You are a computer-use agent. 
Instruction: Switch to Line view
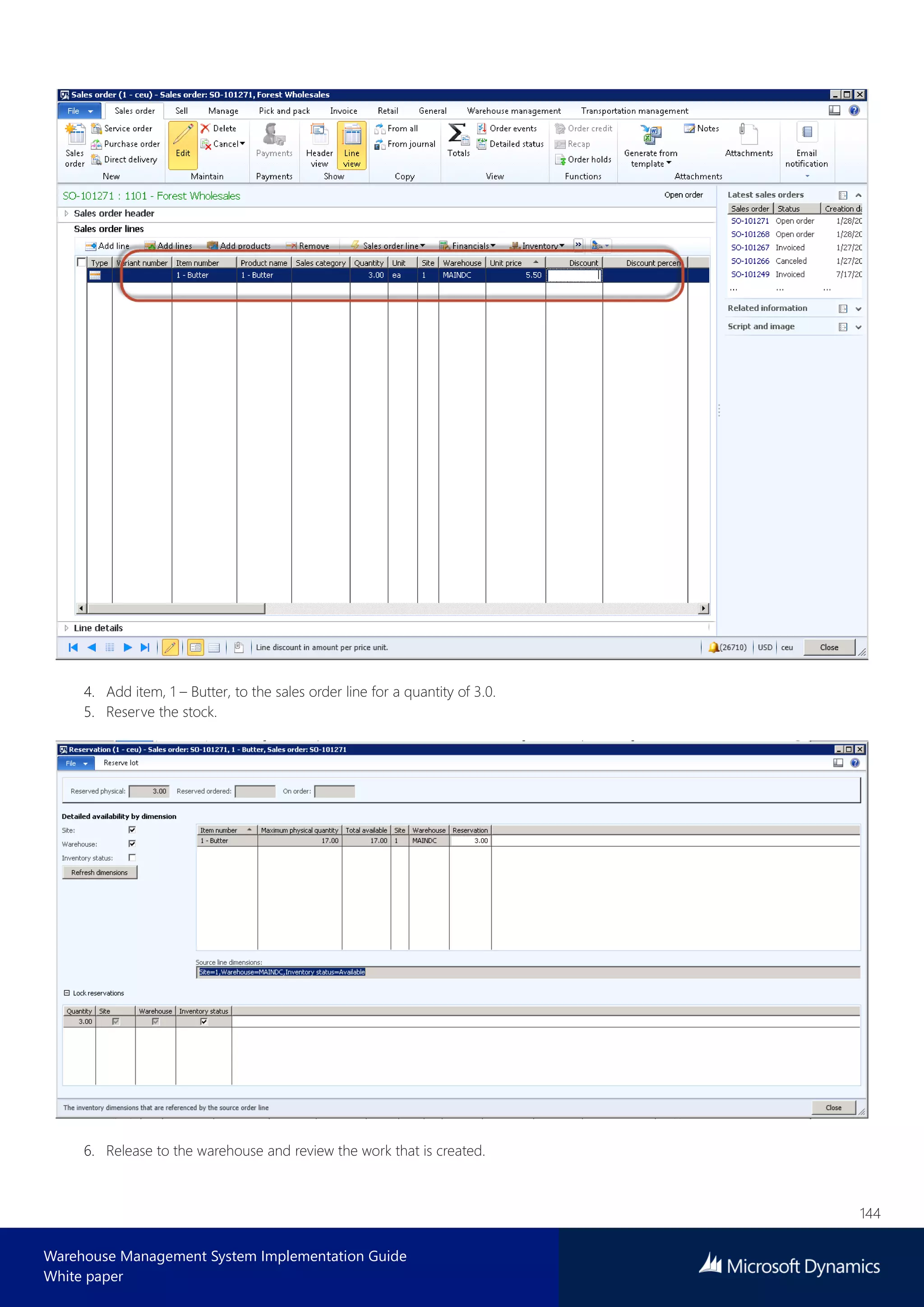[351, 145]
